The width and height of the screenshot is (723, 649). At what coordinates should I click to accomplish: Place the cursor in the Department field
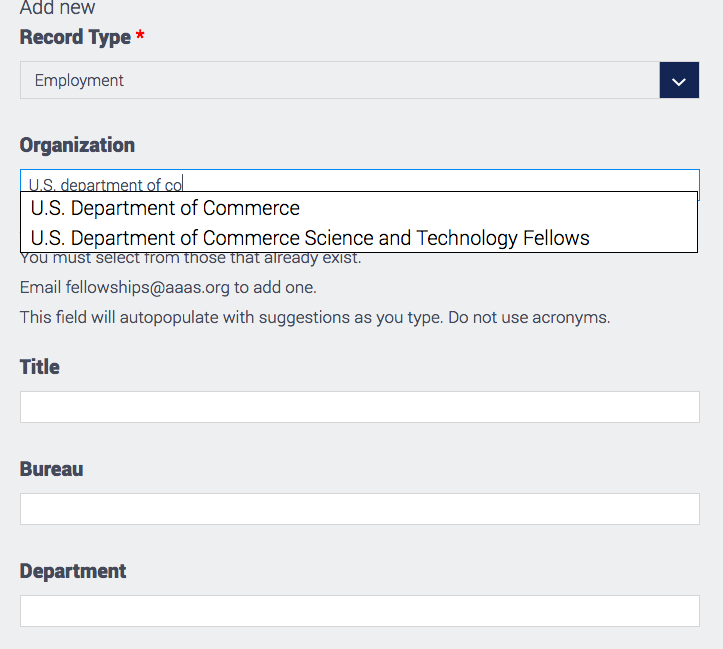coord(359,611)
